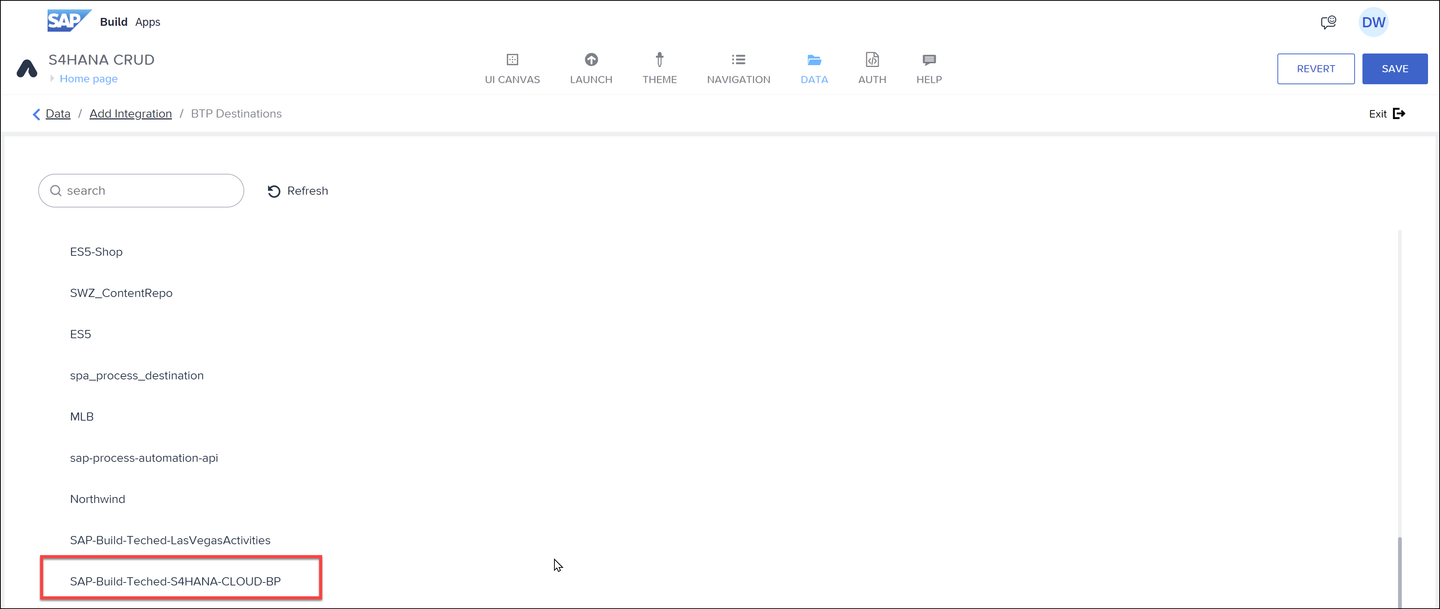1440x609 pixels.
Task: Open the Navigation tab
Action: coord(738,69)
